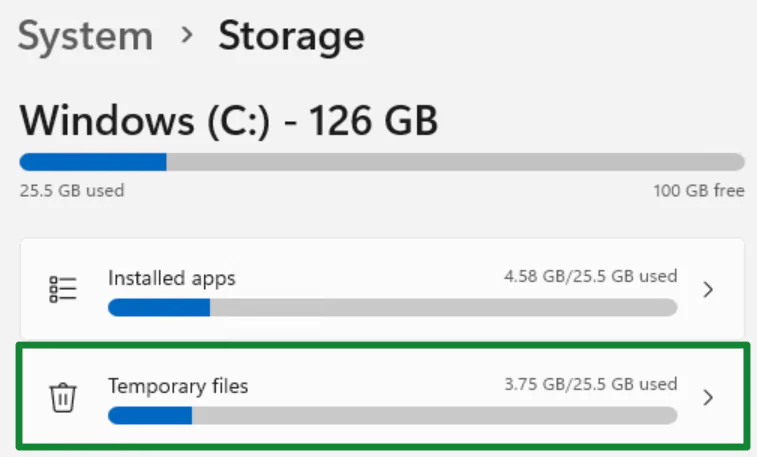Expand the Installed apps chevron arrow
Screen dimensions: 757x457
pyautogui.click(x=708, y=290)
